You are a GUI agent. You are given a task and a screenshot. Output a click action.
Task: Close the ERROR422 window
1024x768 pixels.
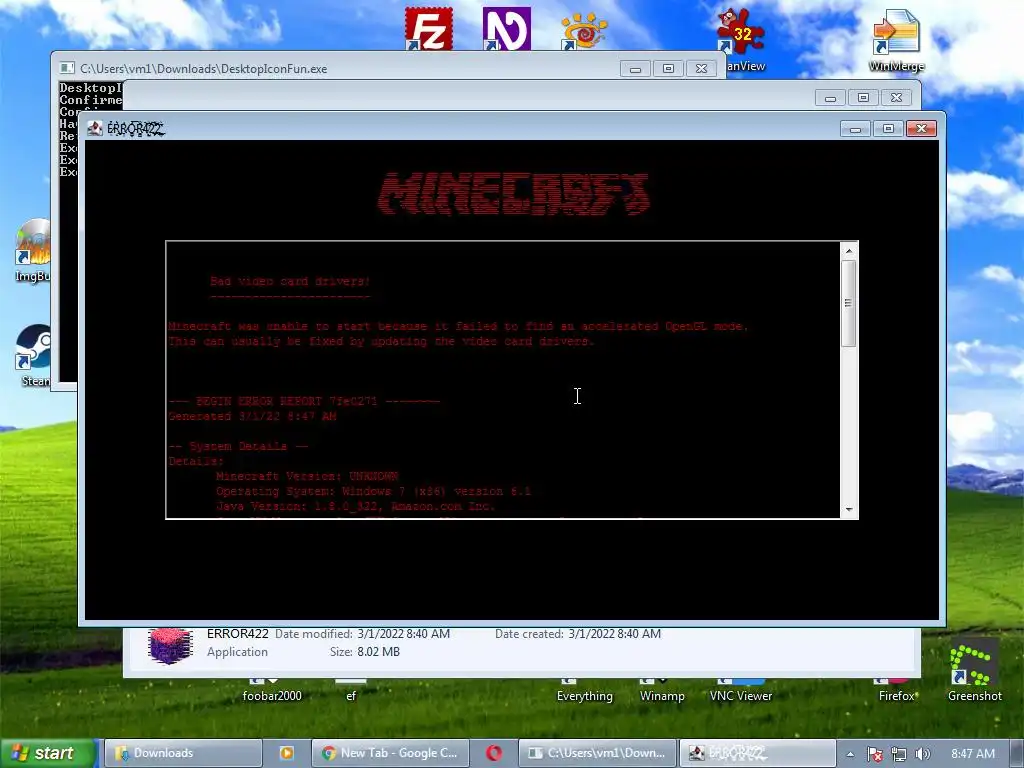[x=921, y=129]
